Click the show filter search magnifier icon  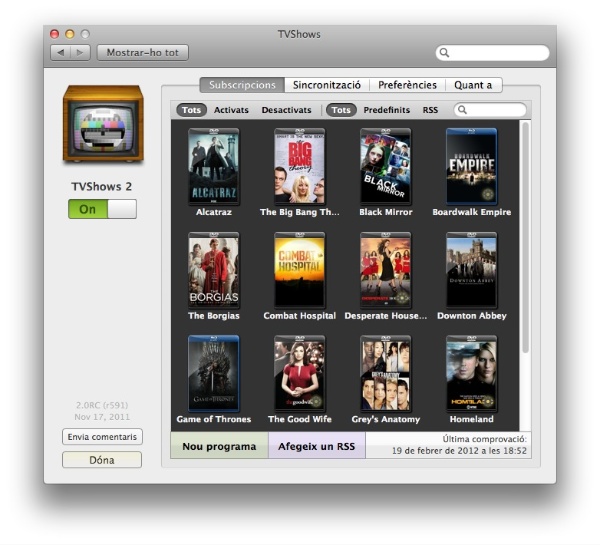point(462,110)
